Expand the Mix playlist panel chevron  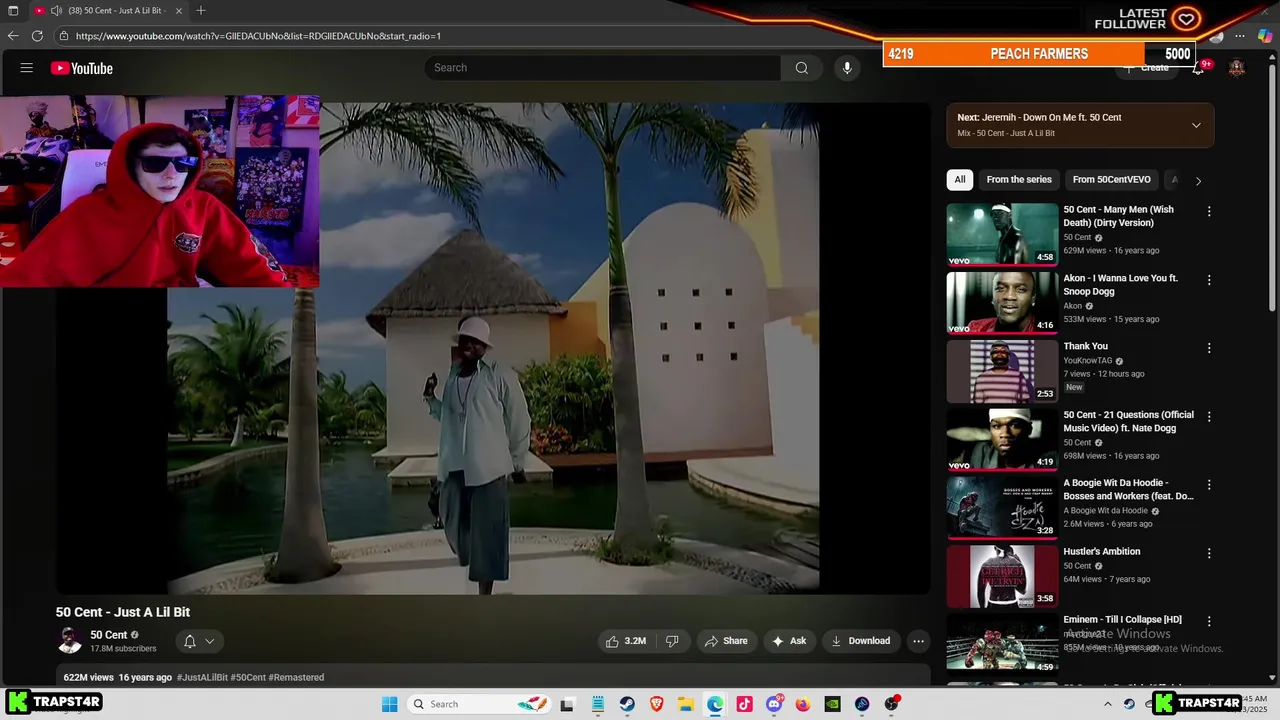pos(1196,125)
